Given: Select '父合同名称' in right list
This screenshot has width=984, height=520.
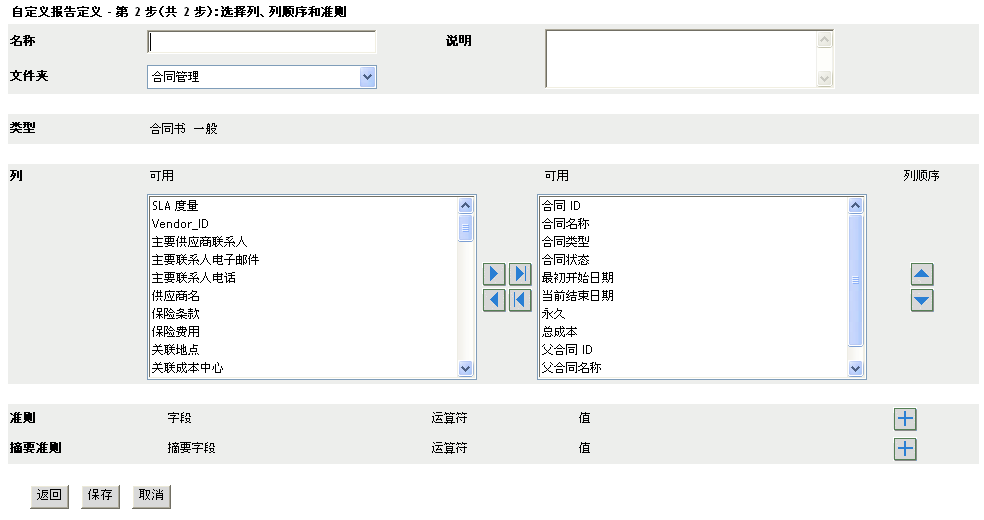Looking at the screenshot, I should [x=694, y=368].
